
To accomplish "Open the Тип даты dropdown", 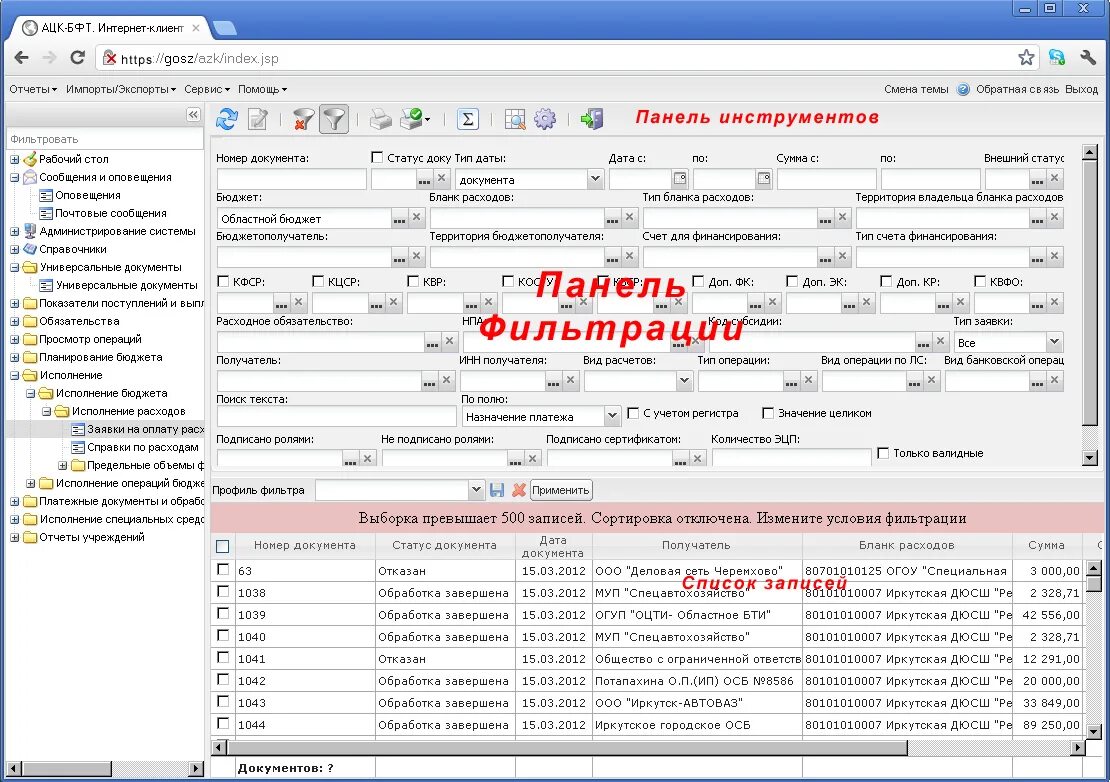I will tap(595, 179).
